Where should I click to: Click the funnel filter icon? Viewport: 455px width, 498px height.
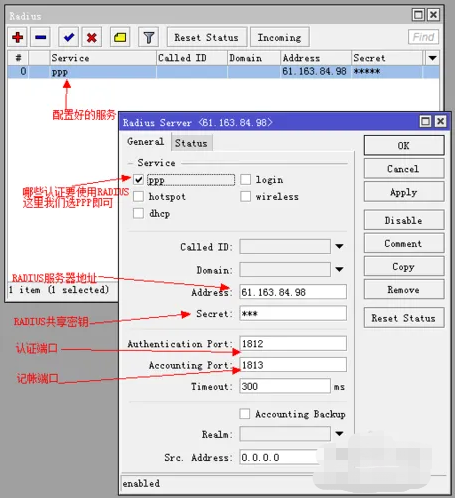(x=148, y=37)
